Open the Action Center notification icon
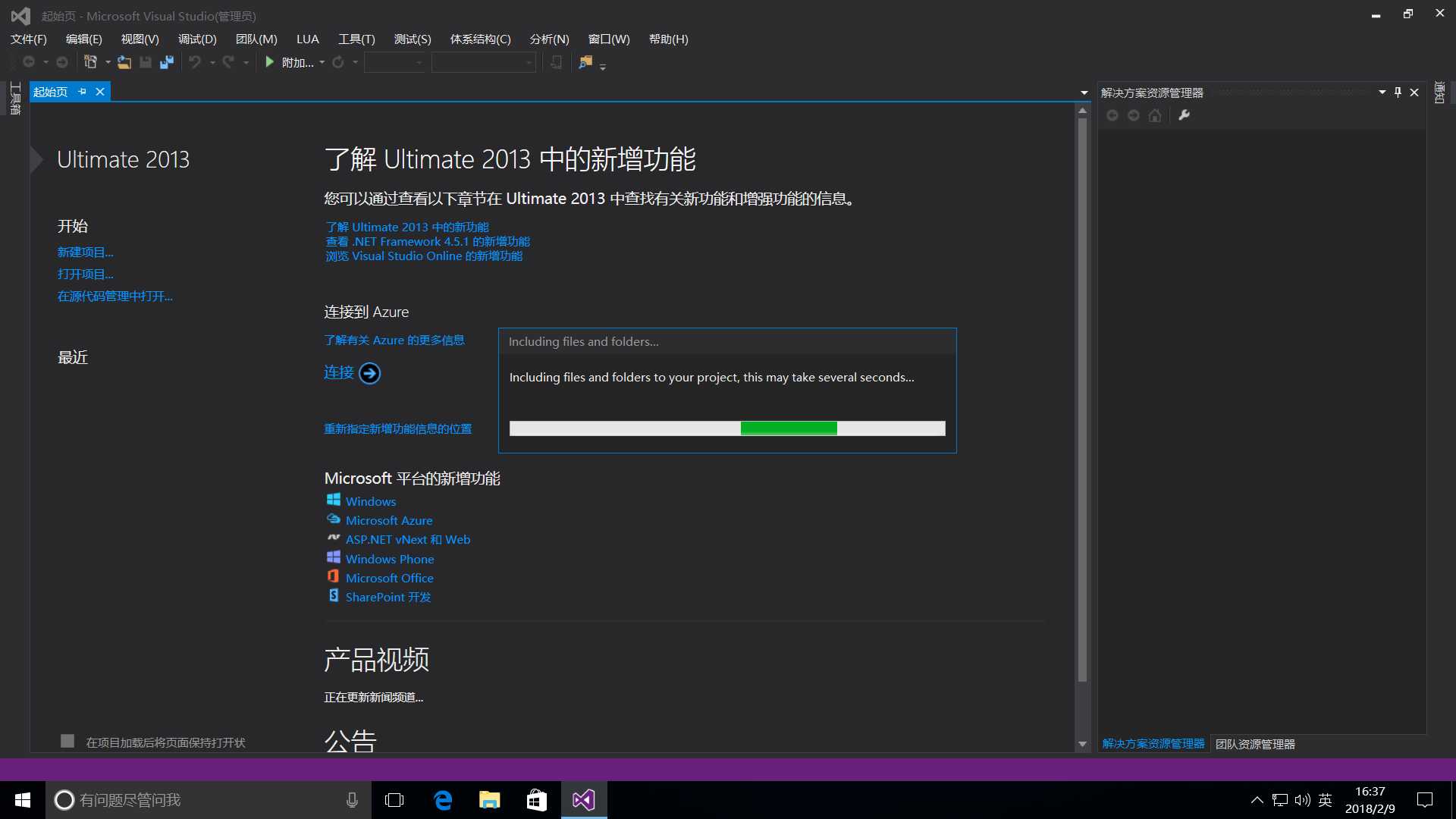The width and height of the screenshot is (1456, 819). [1425, 800]
